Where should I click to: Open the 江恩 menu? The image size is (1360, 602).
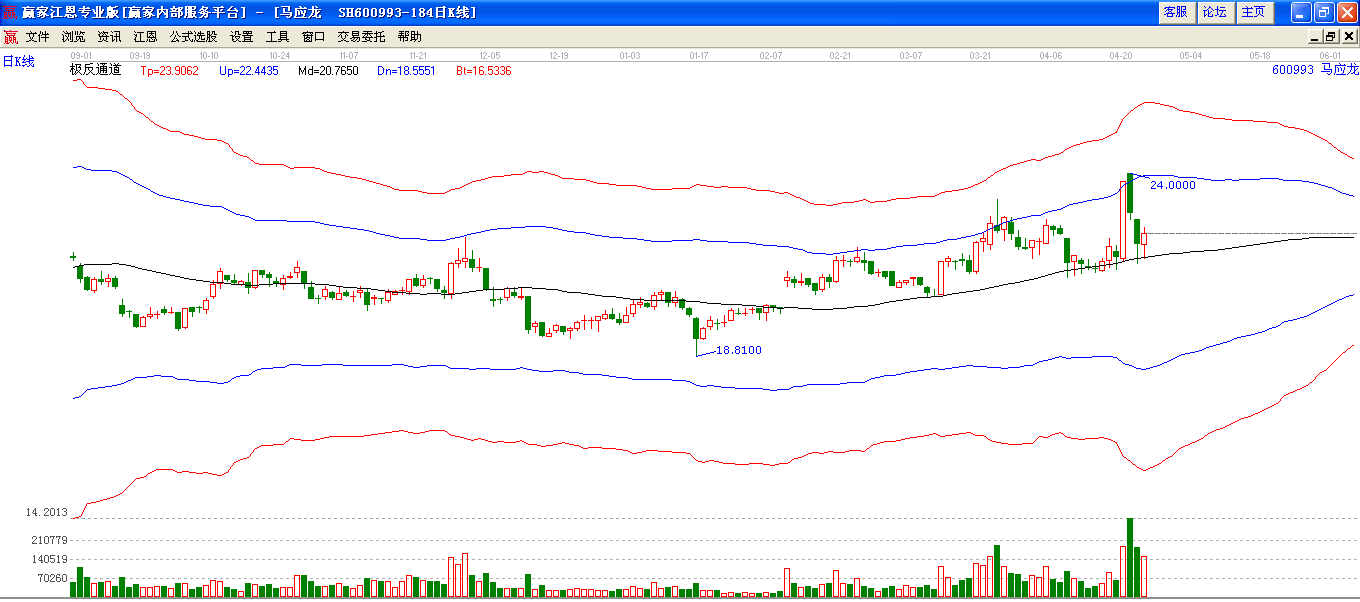146,37
